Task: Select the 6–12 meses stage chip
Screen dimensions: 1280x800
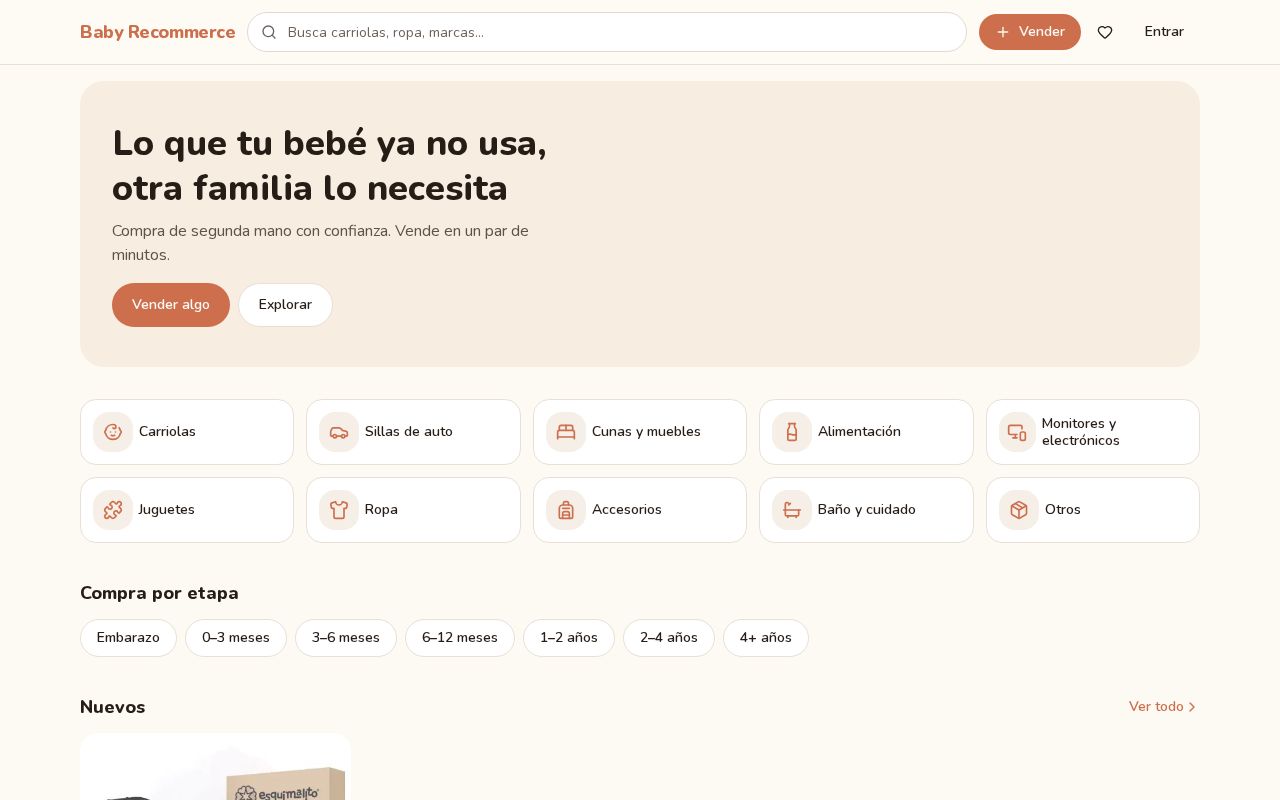Action: [x=460, y=638]
